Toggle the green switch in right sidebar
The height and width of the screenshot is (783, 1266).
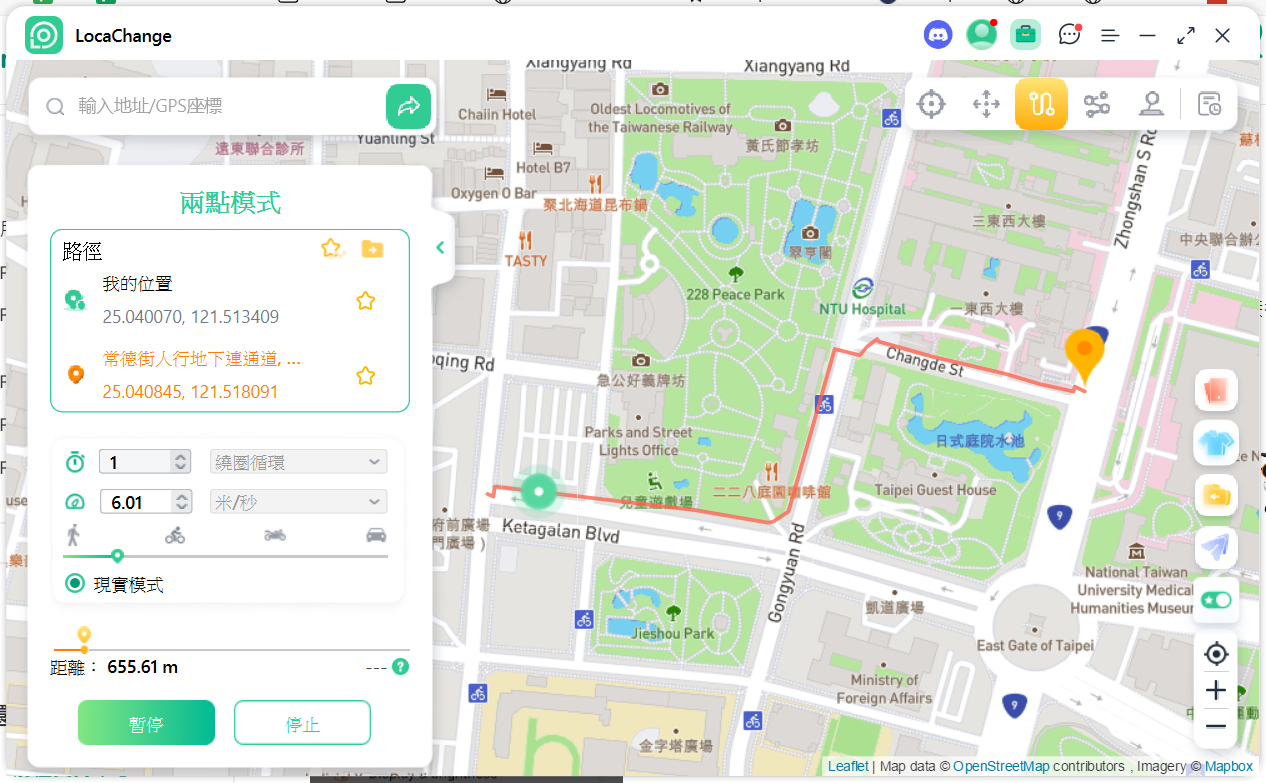pos(1216,600)
